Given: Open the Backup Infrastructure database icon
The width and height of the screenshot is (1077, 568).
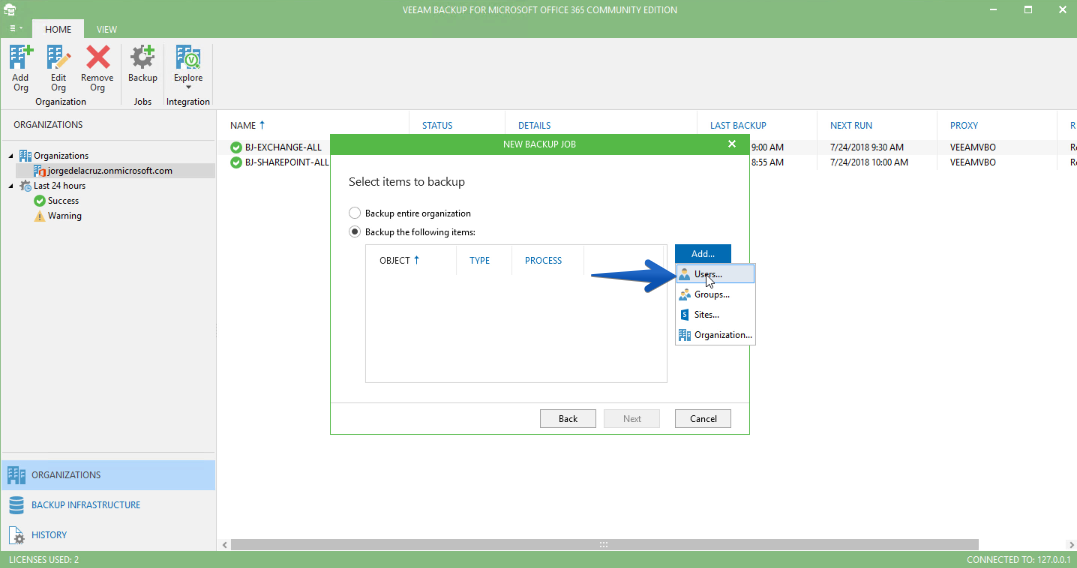Looking at the screenshot, I should (x=16, y=505).
